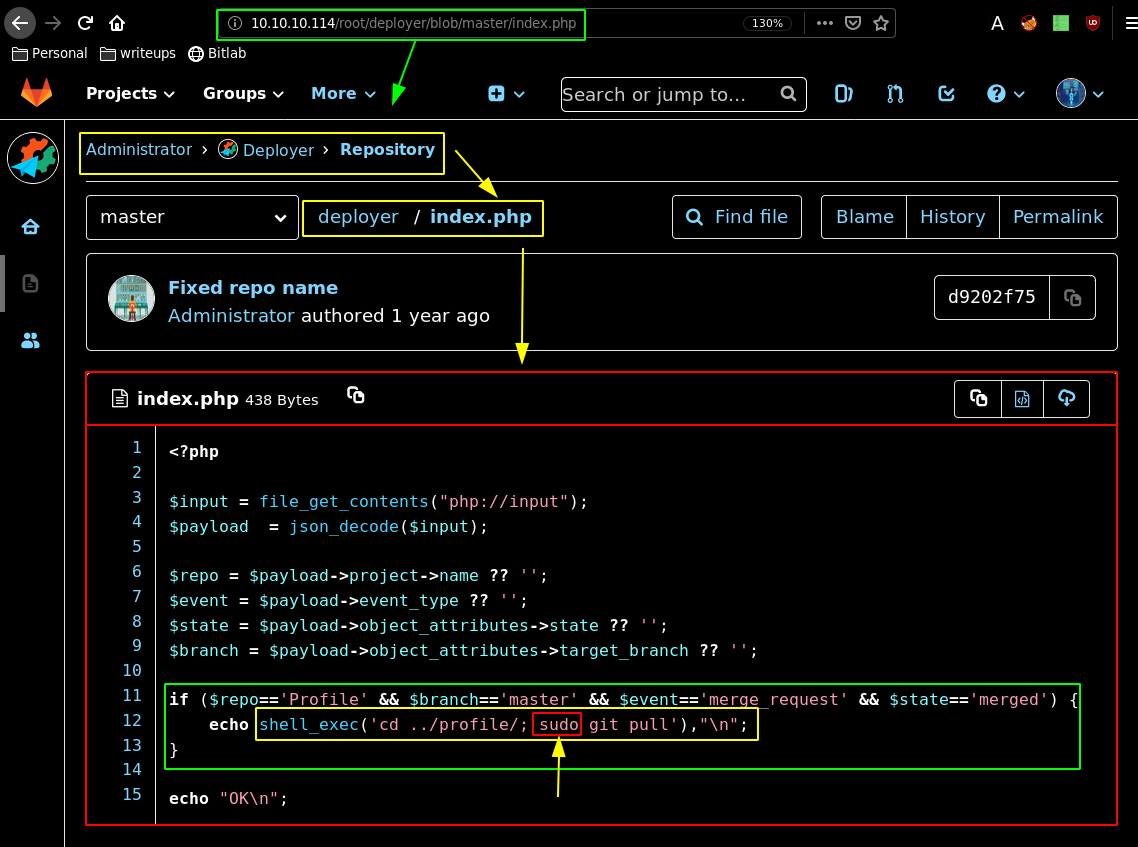Viewport: 1138px width, 847px height.
Task: Open the Issues icon in navbar
Action: [843, 94]
